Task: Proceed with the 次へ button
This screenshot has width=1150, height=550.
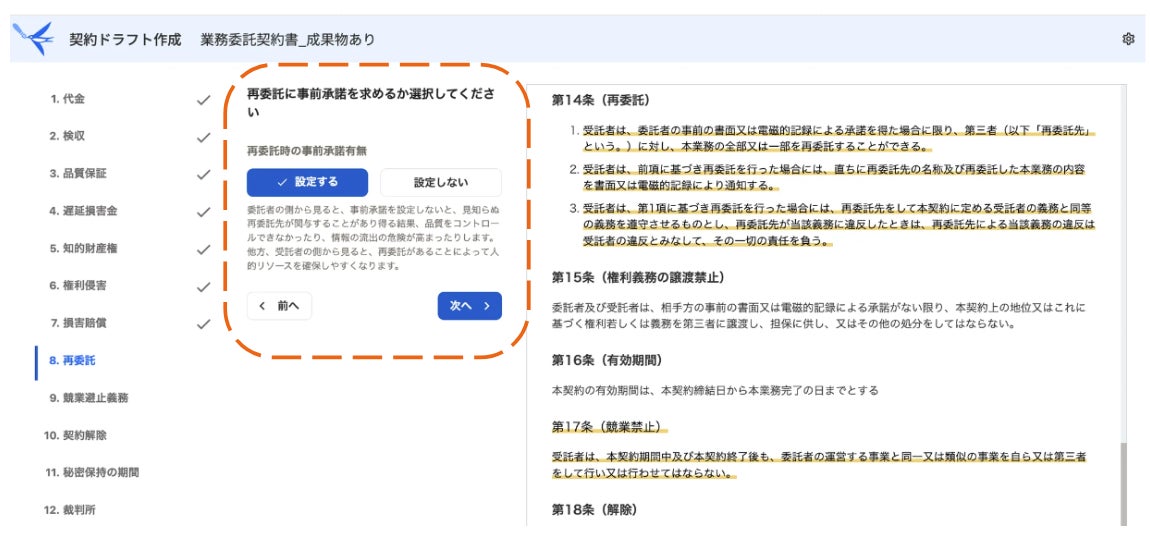Action: pyautogui.click(x=469, y=306)
